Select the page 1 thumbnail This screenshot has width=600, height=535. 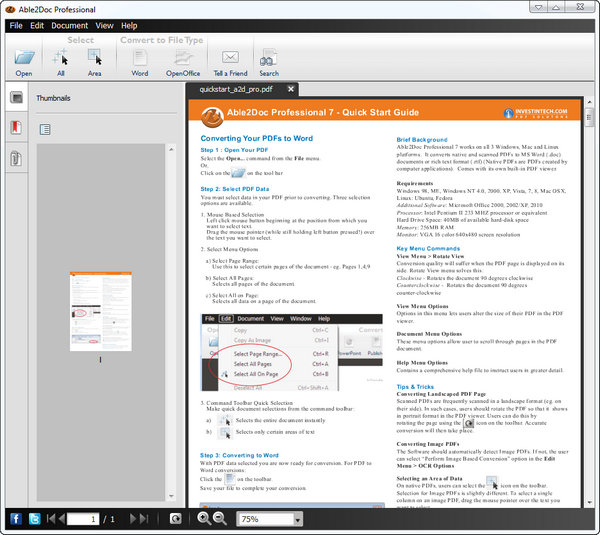pyautogui.click(x=99, y=308)
